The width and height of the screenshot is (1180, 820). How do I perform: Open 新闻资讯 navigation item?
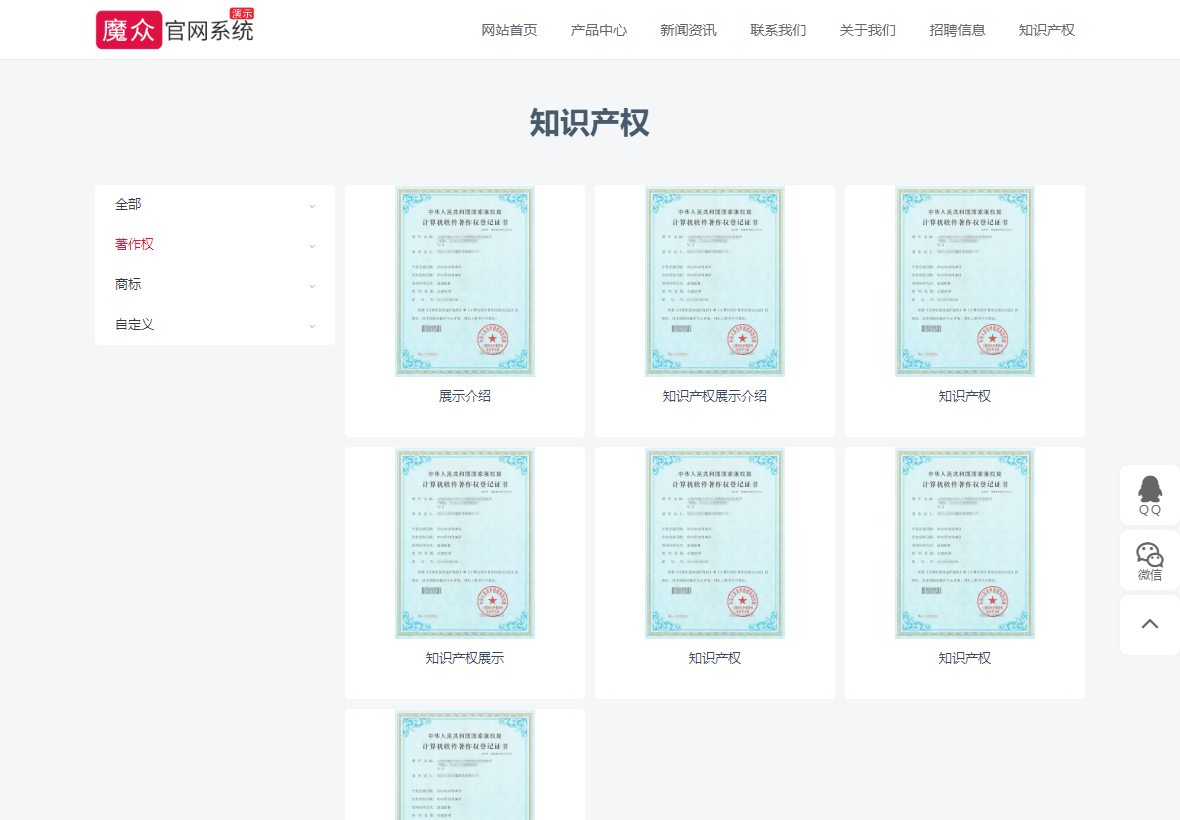[689, 30]
